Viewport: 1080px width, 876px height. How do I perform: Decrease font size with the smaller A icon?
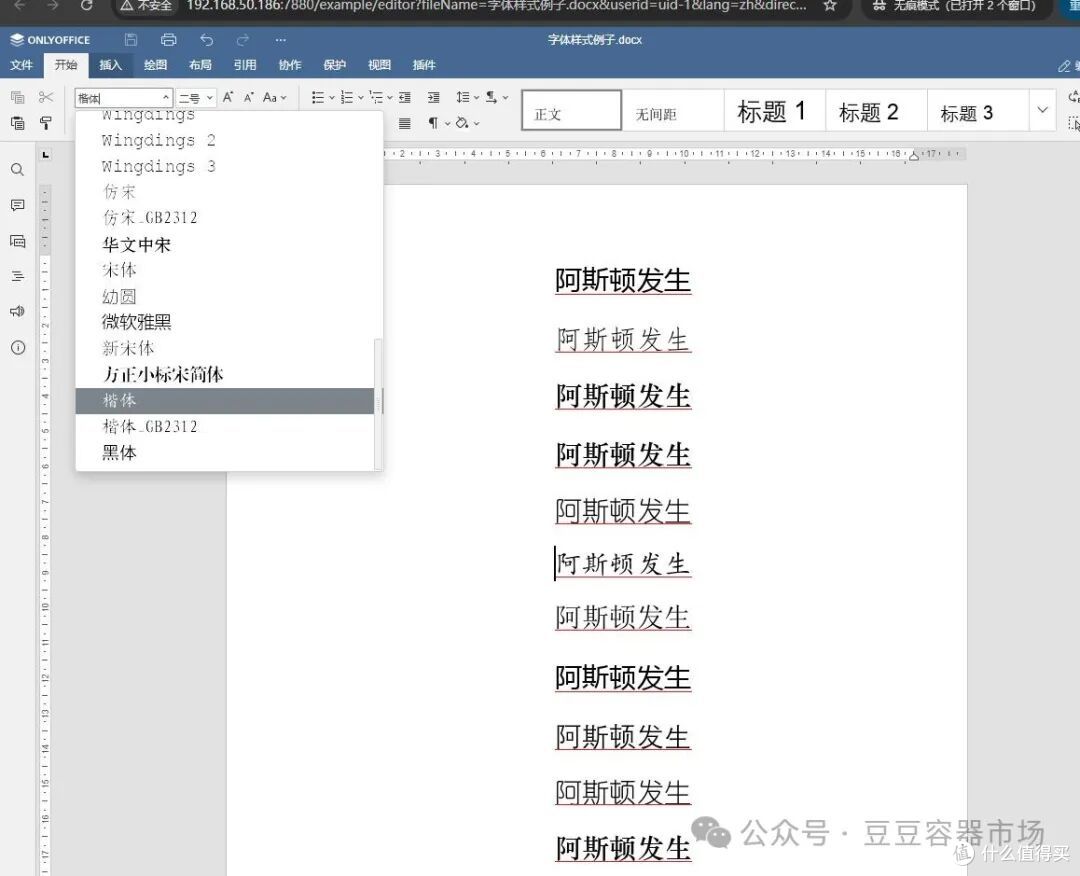(249, 97)
